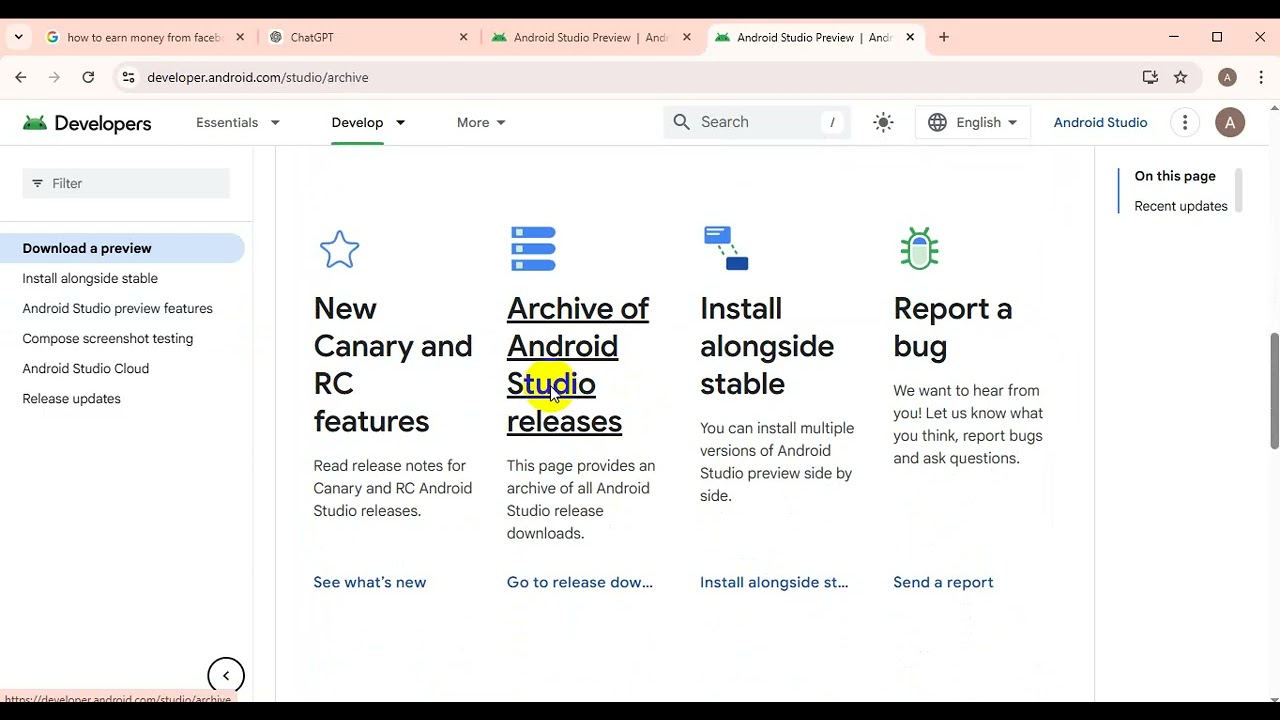This screenshot has width=1280, height=720.
Task: Open the site's vertical three-dot menu
Action: coord(1185,122)
